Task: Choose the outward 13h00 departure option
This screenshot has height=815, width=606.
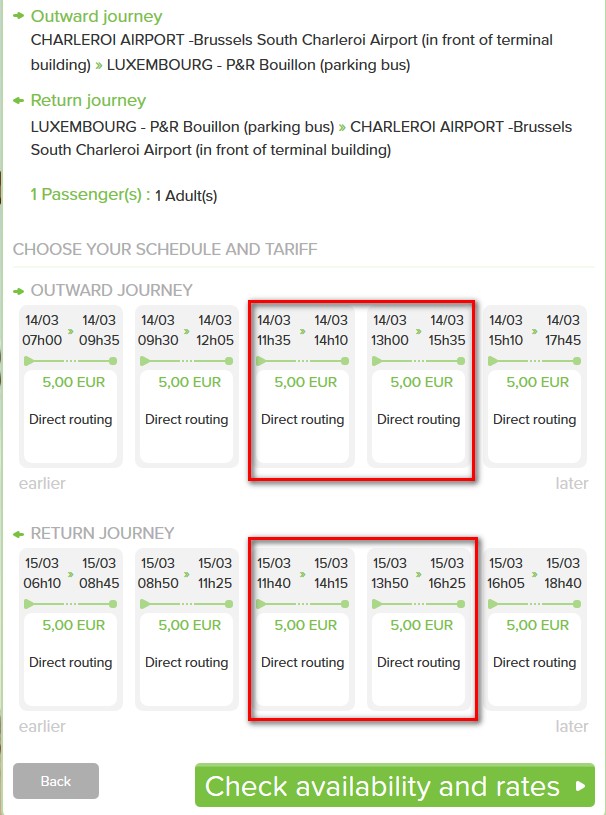Action: coord(418,387)
